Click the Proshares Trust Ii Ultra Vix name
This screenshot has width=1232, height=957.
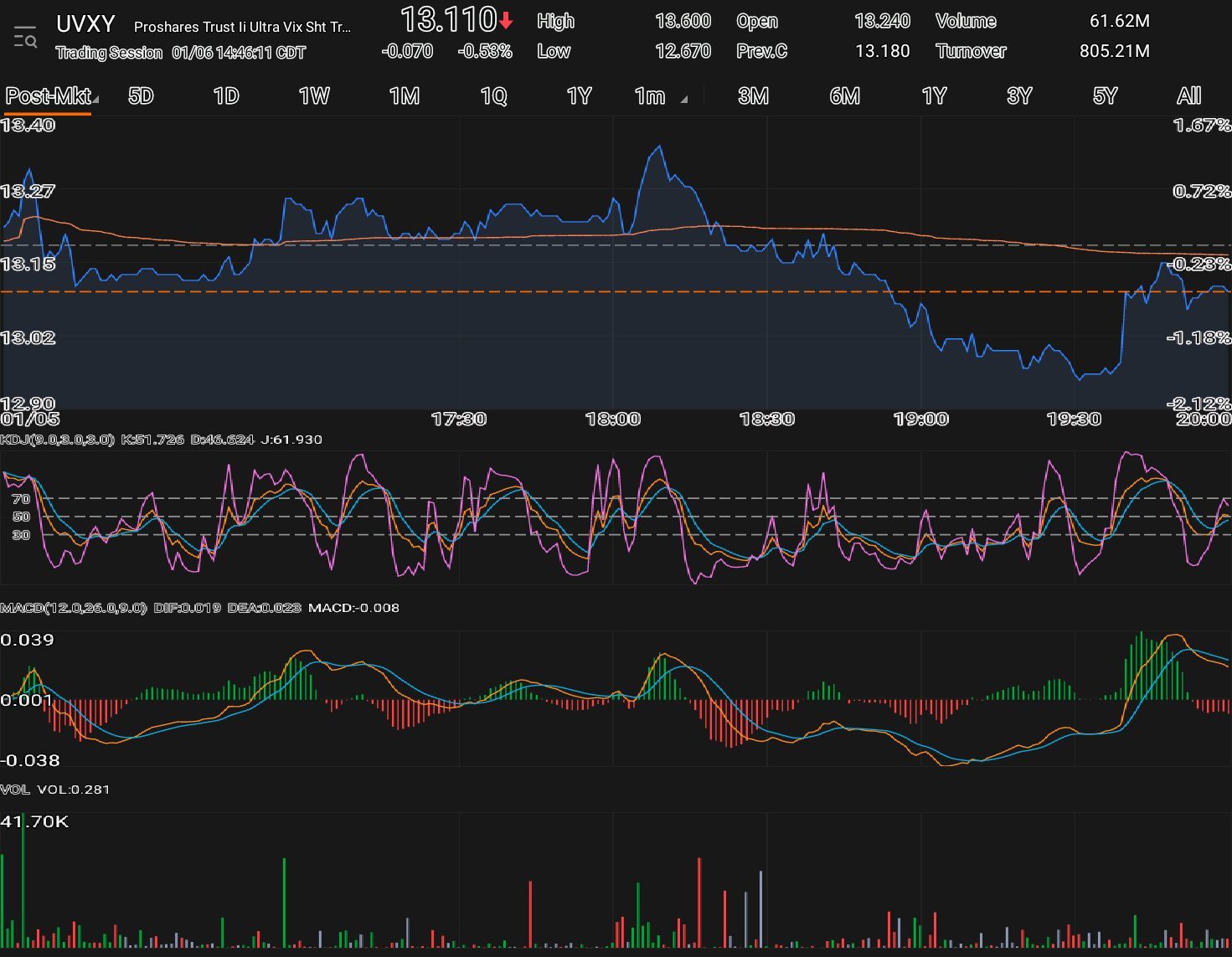(242, 27)
